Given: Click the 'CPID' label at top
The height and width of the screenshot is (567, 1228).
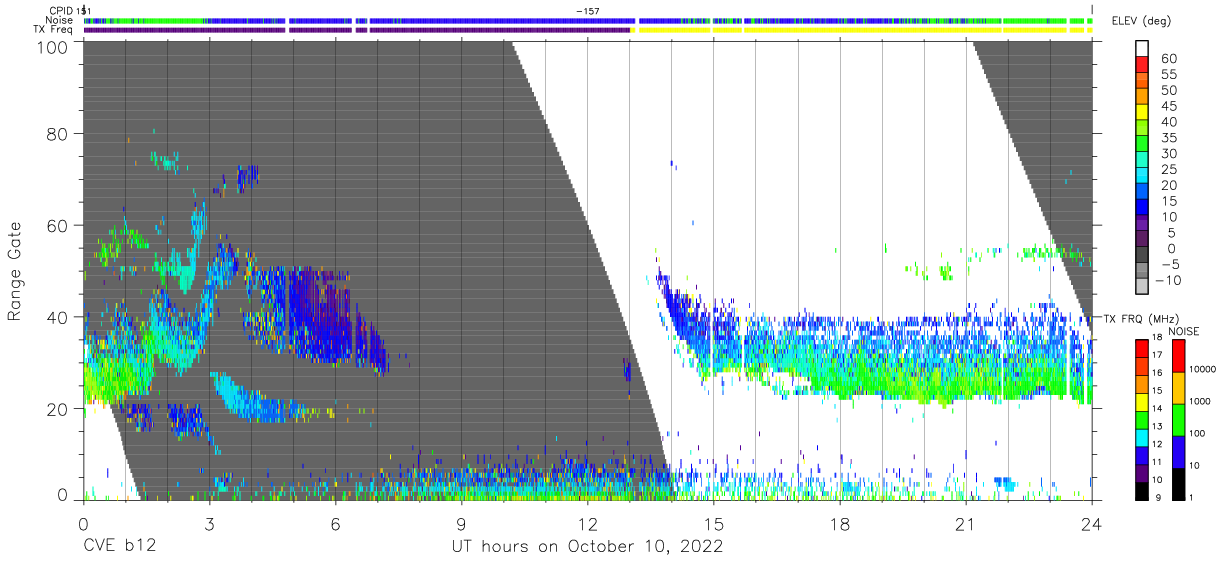Looking at the screenshot, I should point(61,10).
